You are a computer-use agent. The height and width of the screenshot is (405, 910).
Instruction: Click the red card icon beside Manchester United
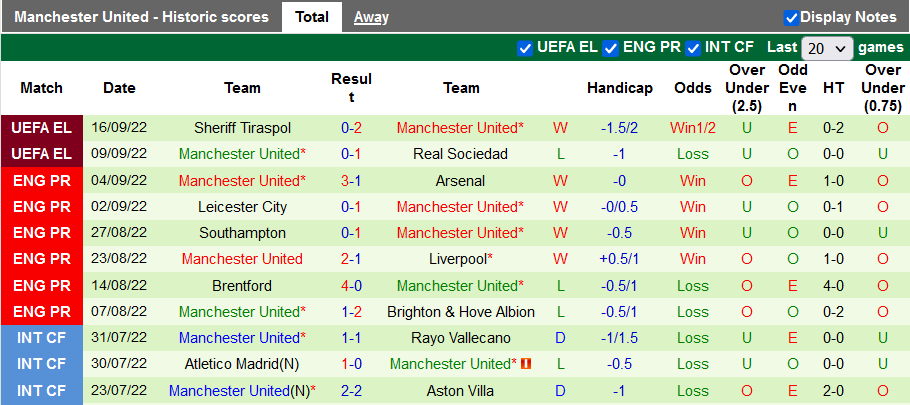(x=526, y=364)
